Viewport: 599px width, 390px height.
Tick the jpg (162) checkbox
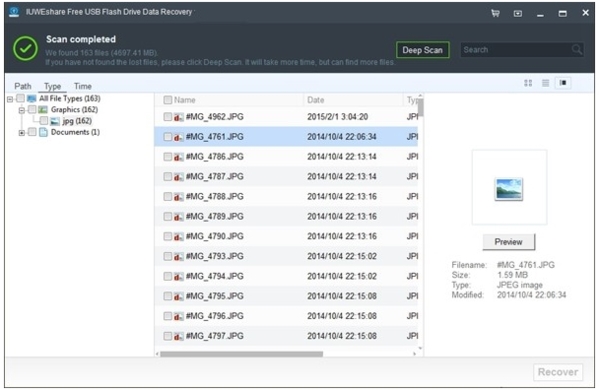click(44, 121)
